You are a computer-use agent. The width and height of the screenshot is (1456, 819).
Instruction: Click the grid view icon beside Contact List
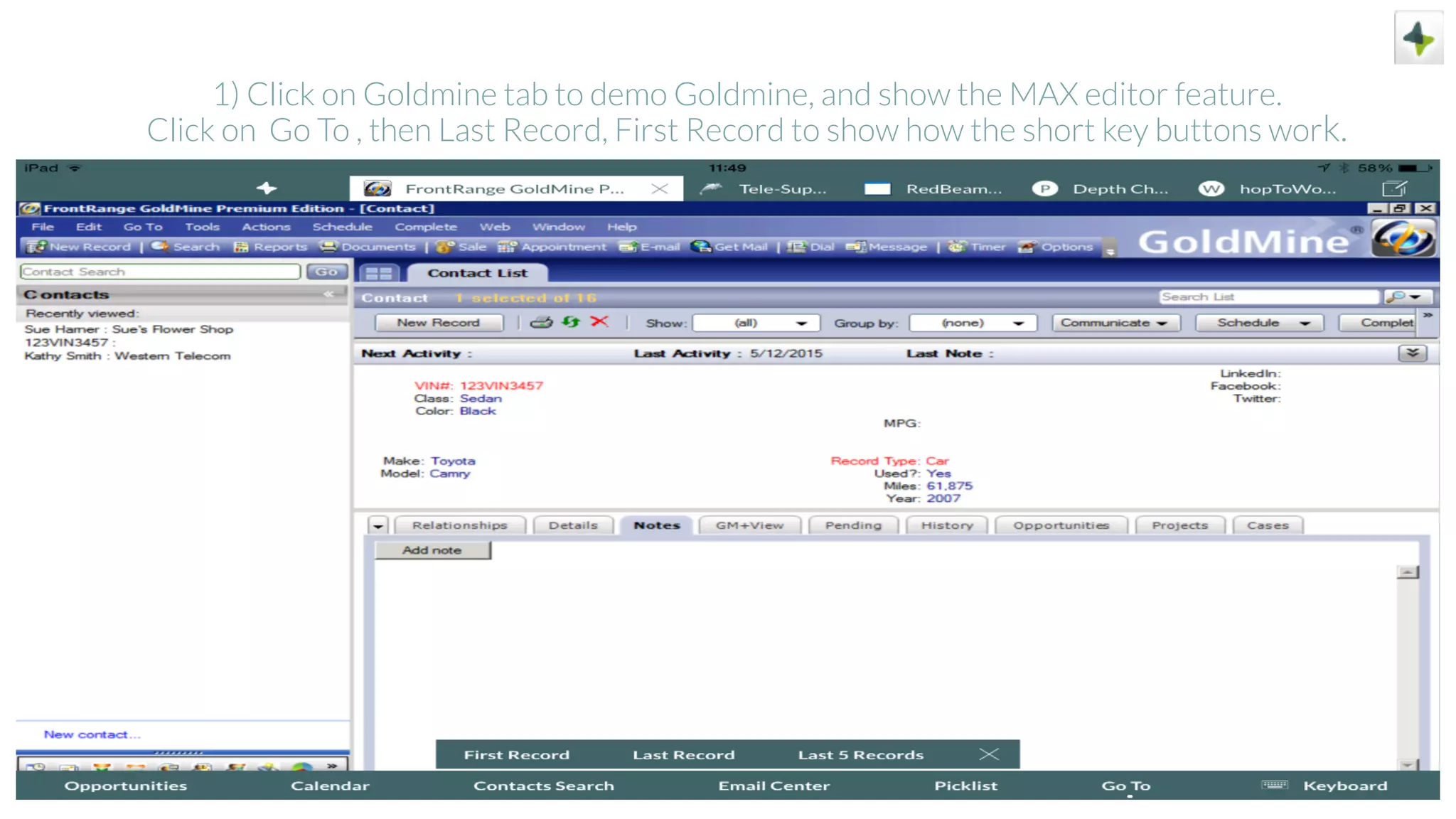coord(378,273)
